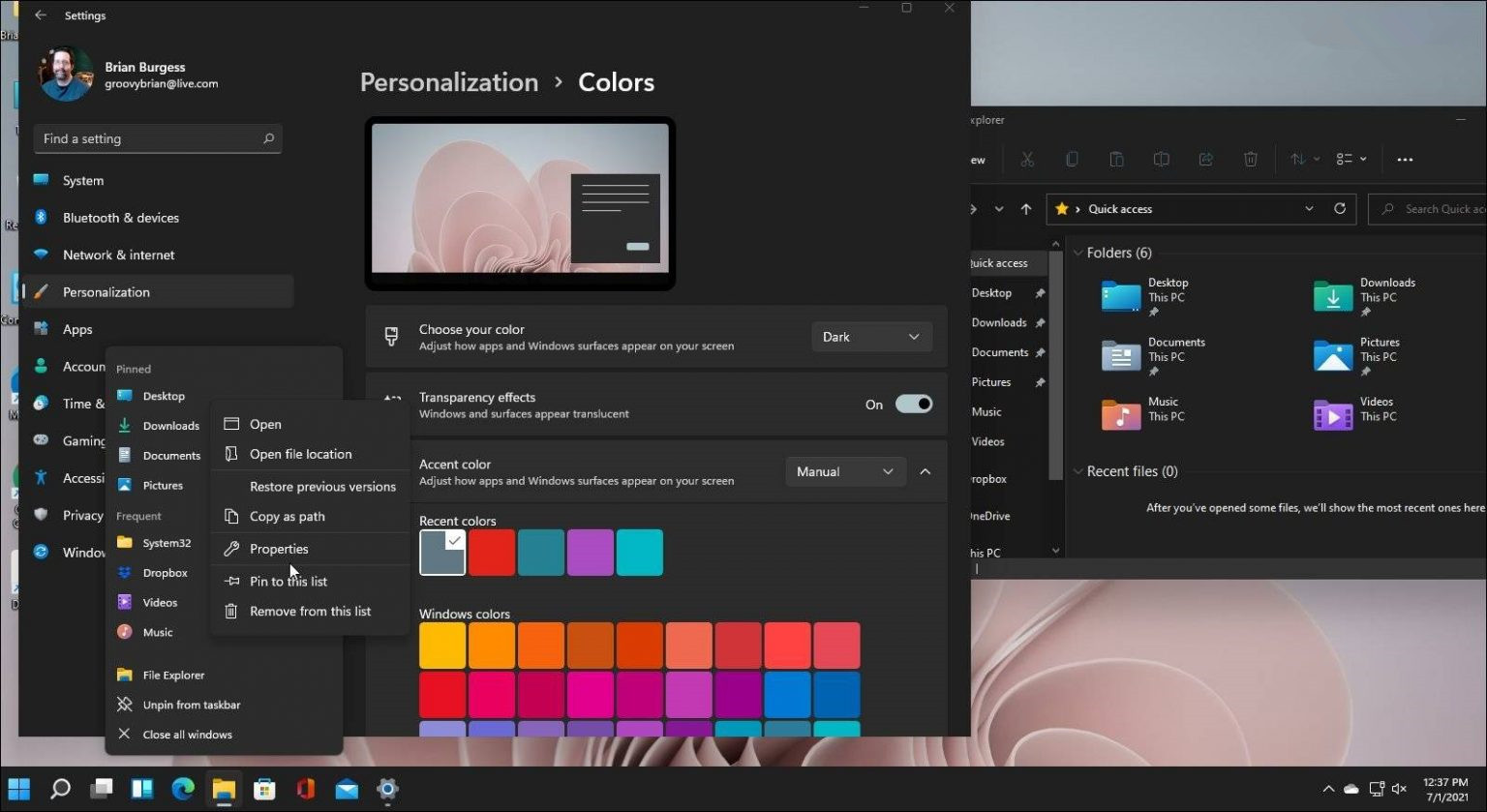Image resolution: width=1487 pixels, height=812 pixels.
Task: Click the Delete icon in File Explorer toolbar
Action: (1251, 159)
